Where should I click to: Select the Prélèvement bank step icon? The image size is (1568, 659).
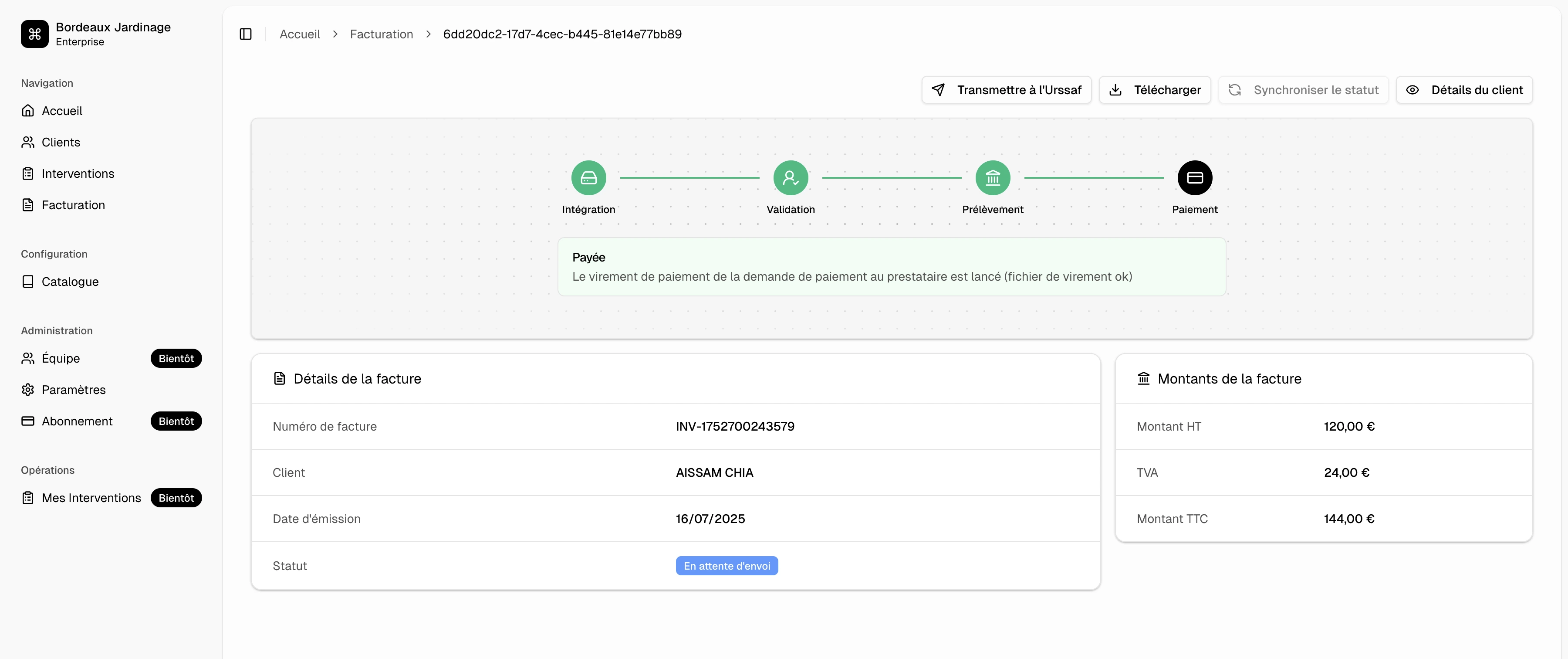(x=993, y=178)
